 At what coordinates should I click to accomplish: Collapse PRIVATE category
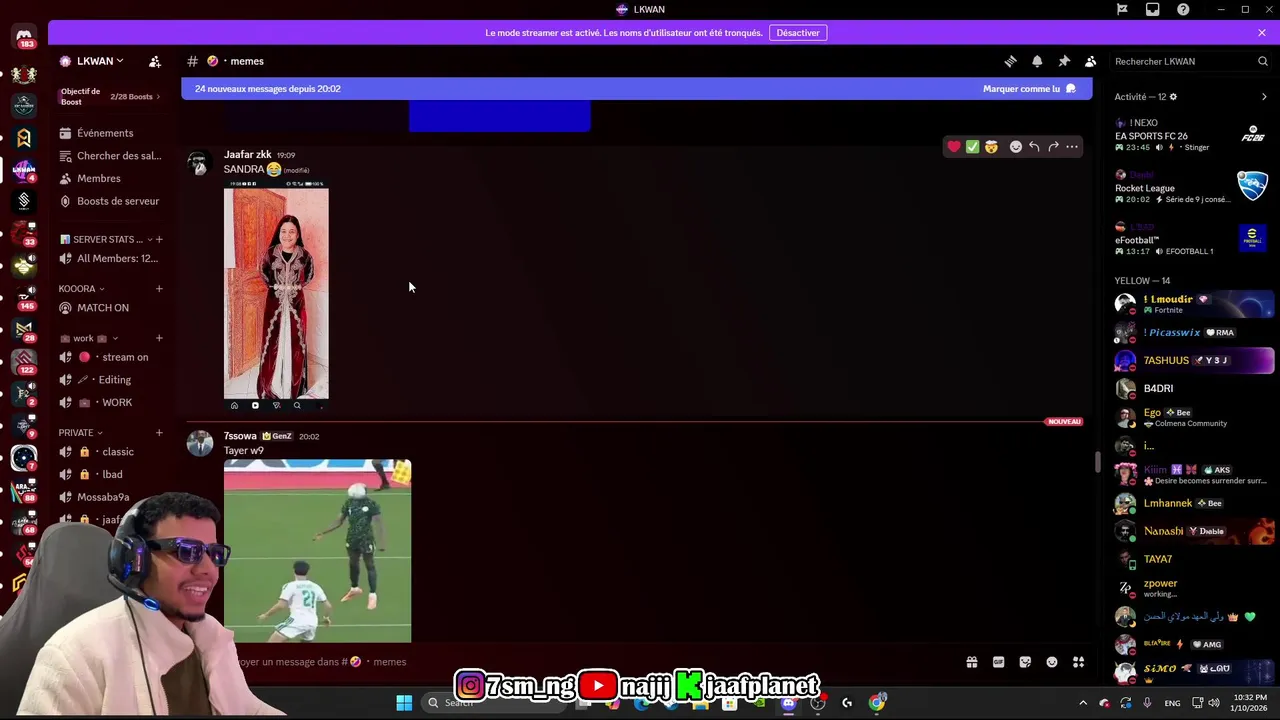(x=81, y=432)
